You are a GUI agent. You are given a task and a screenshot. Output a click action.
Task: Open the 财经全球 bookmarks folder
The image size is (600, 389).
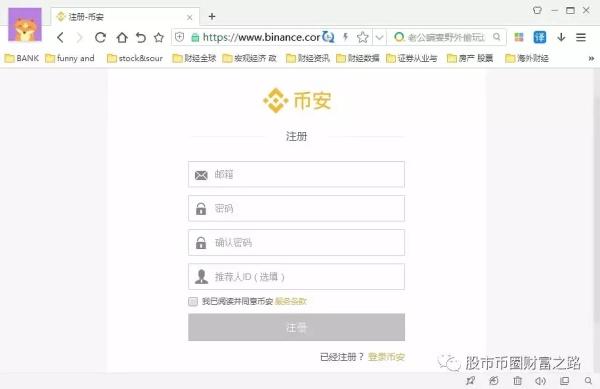[x=194, y=58]
